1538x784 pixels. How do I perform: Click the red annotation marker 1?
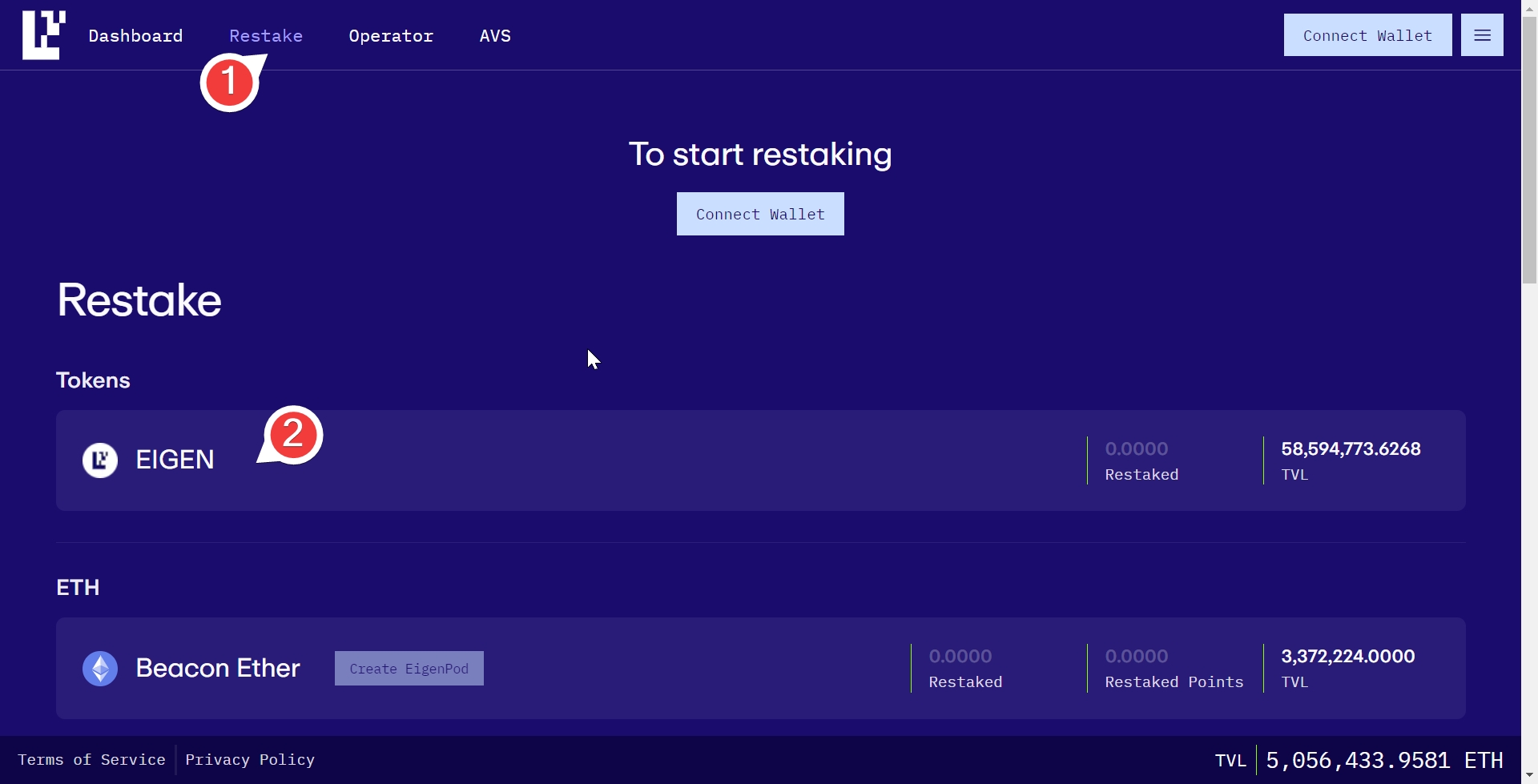click(229, 82)
